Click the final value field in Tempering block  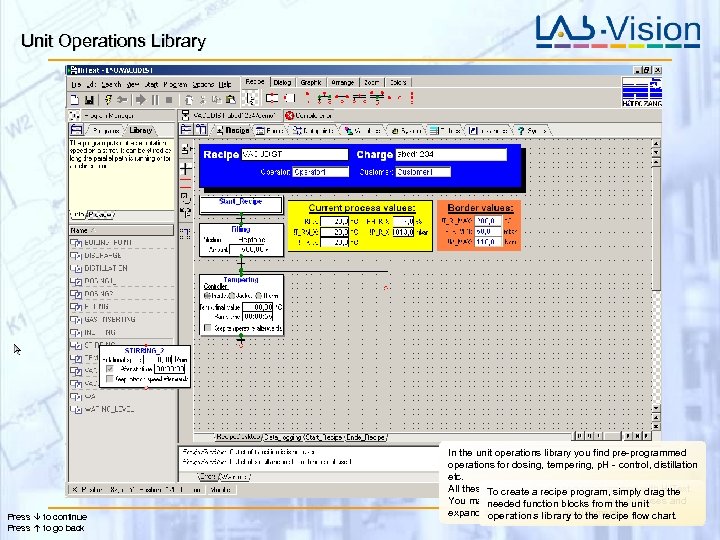pyautogui.click(x=258, y=307)
